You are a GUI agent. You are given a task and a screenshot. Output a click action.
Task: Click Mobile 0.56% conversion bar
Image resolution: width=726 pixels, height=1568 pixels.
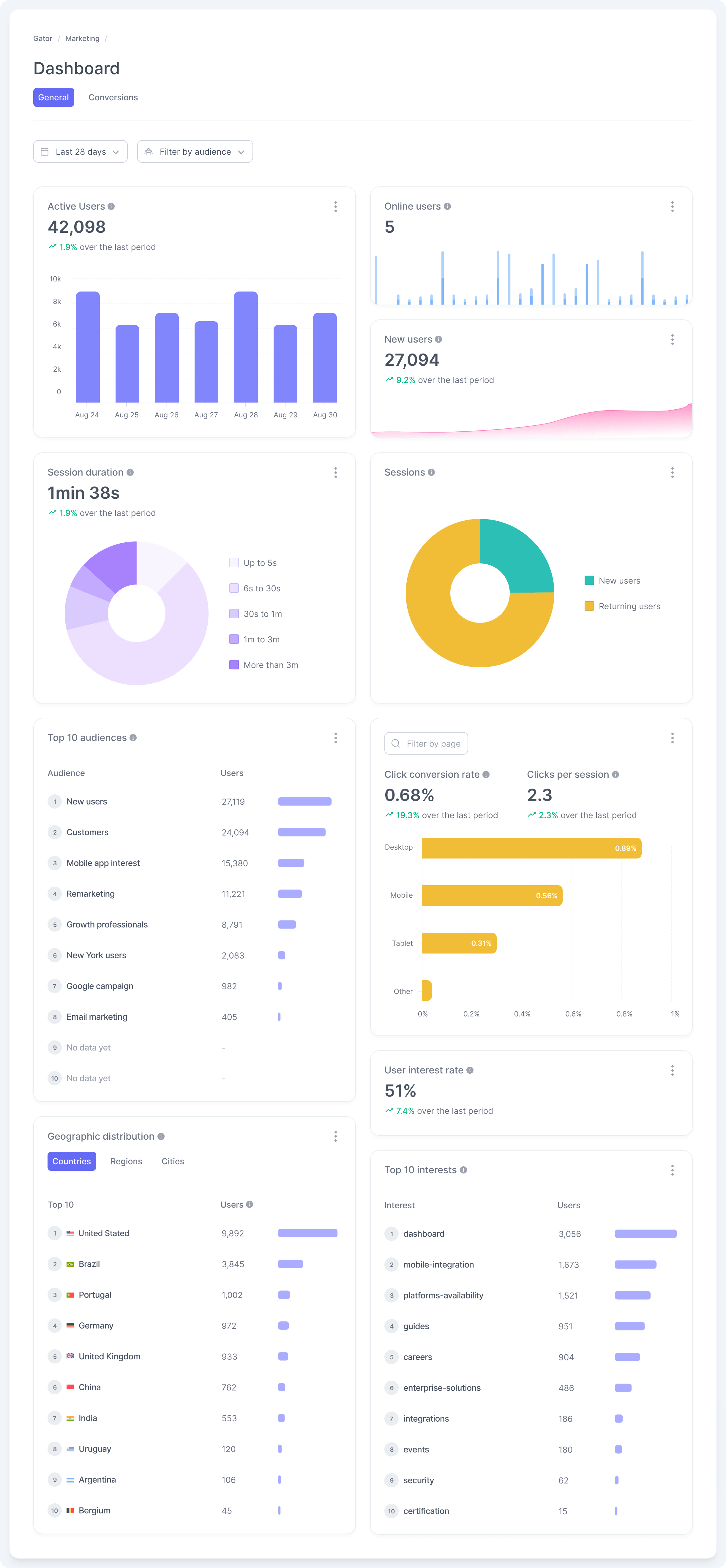click(492, 895)
